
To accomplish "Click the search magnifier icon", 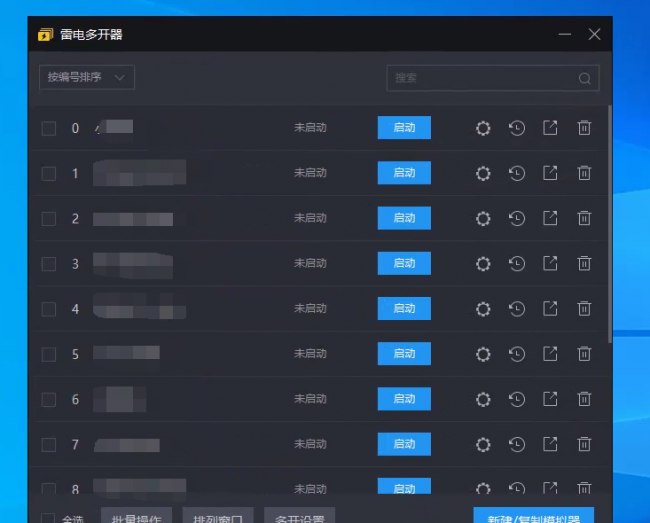I will tap(585, 78).
